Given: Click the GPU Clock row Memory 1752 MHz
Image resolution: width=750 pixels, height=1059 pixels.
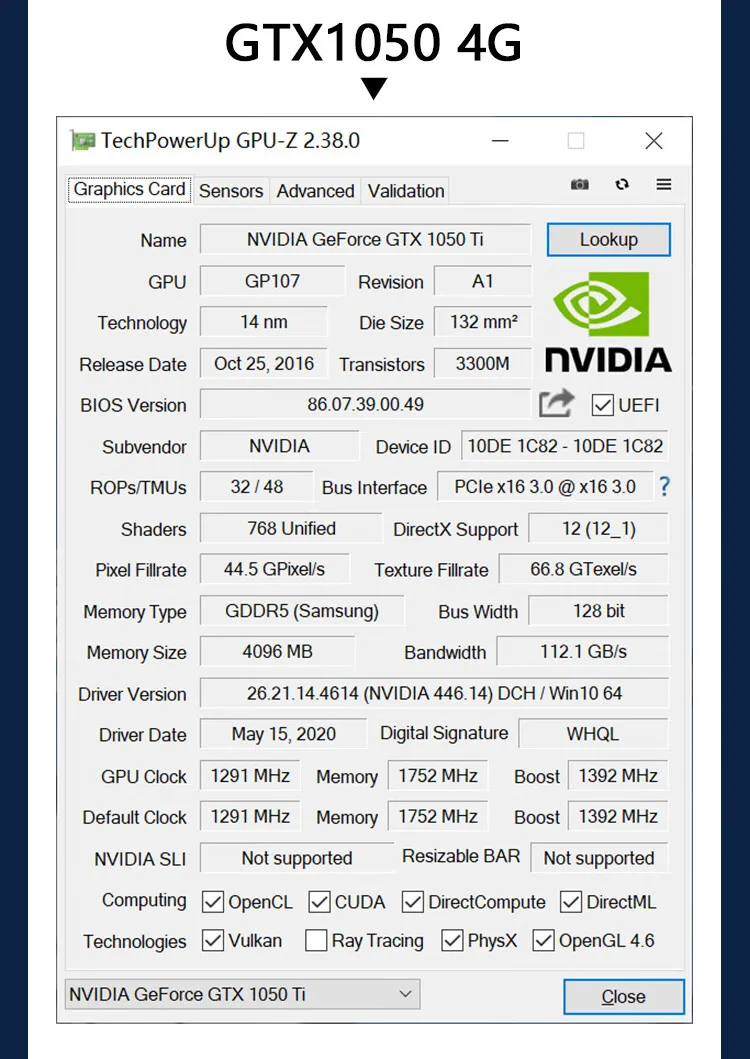Looking at the screenshot, I should [438, 775].
